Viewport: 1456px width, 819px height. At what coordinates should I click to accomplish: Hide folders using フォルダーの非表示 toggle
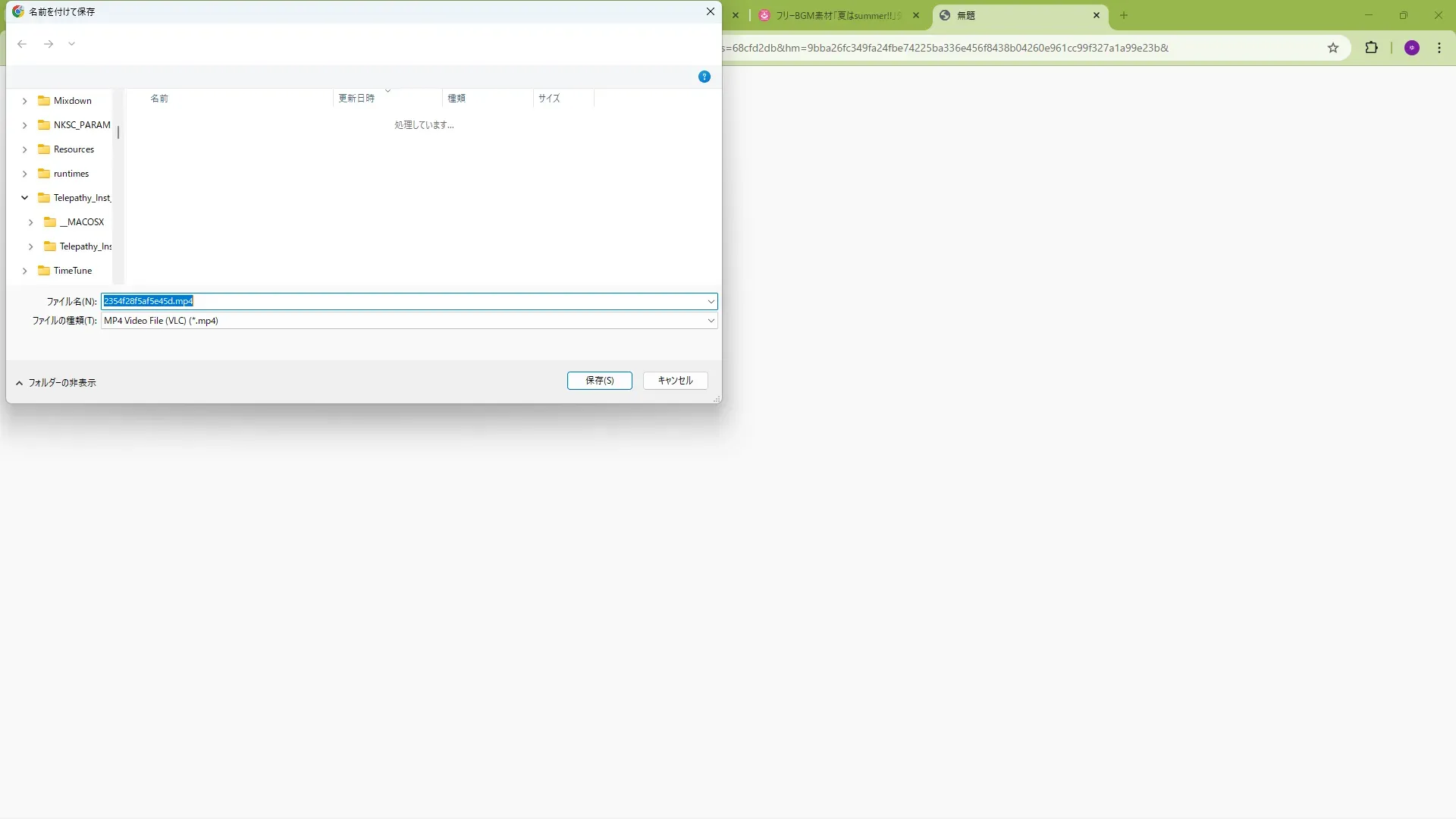click(x=56, y=383)
